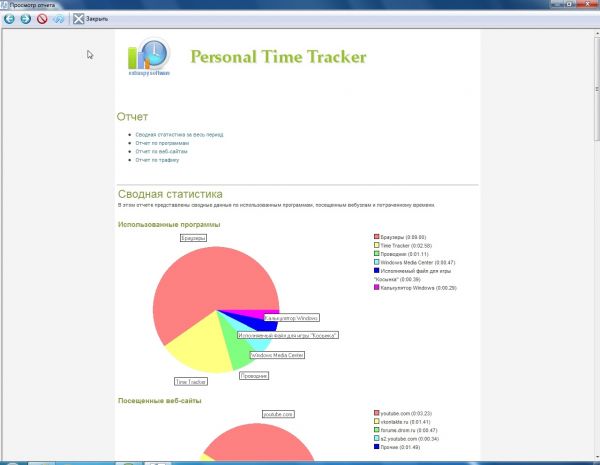Viewport: 600px width, 465px height.
Task: Click the Personal Time Tracker clock logo
Action: [x=149, y=56]
